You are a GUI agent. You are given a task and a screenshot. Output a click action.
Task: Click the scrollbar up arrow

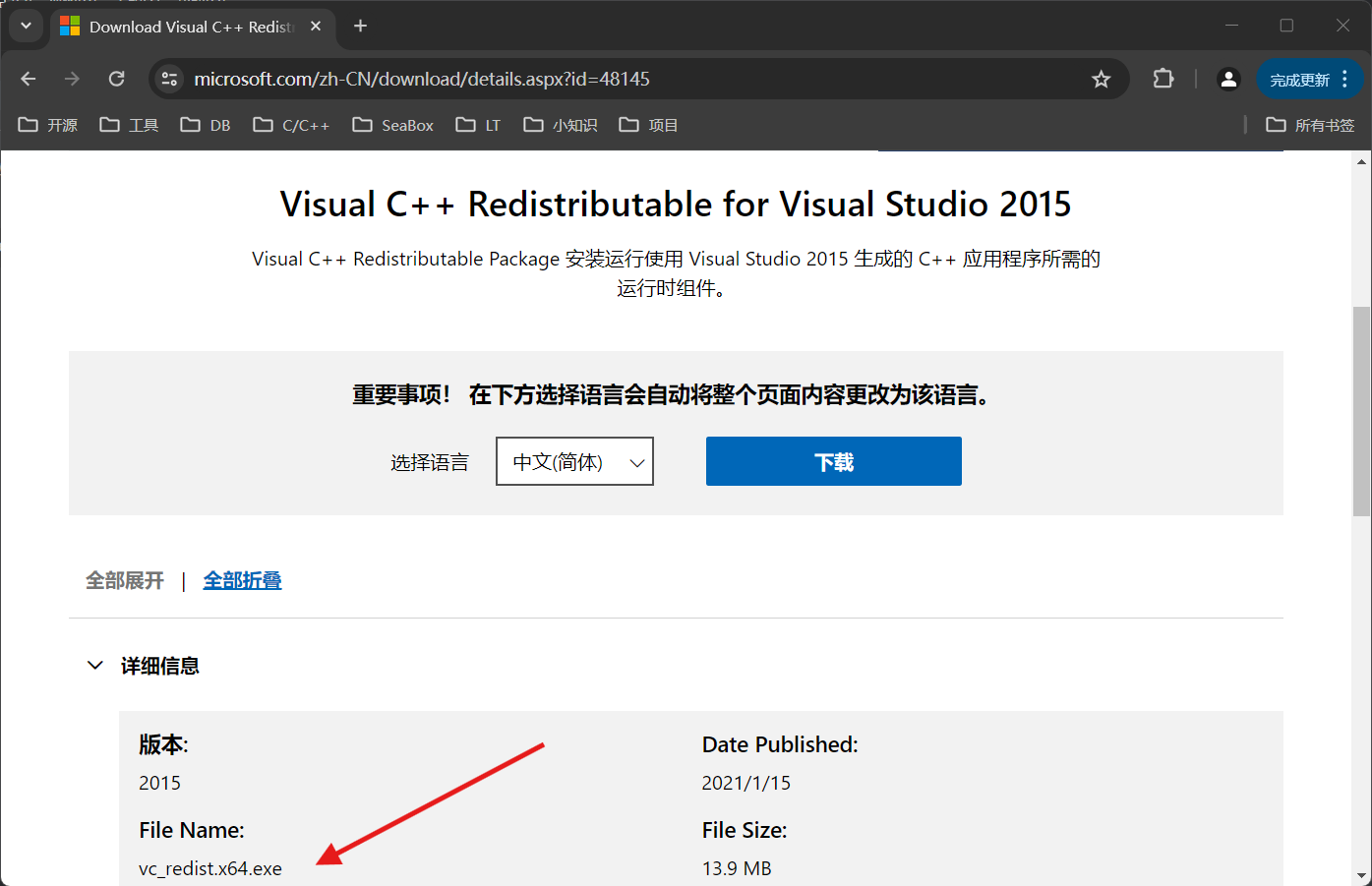tap(1361, 161)
